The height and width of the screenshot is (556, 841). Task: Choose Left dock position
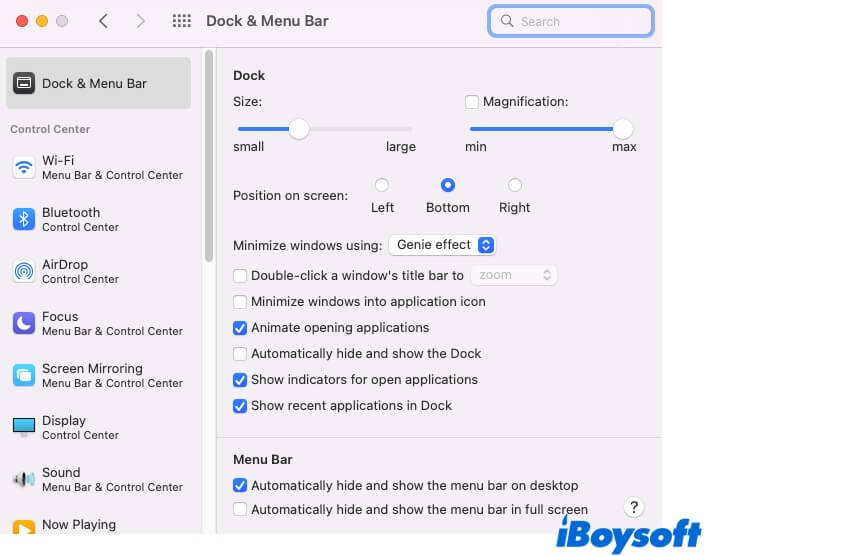click(x=381, y=185)
